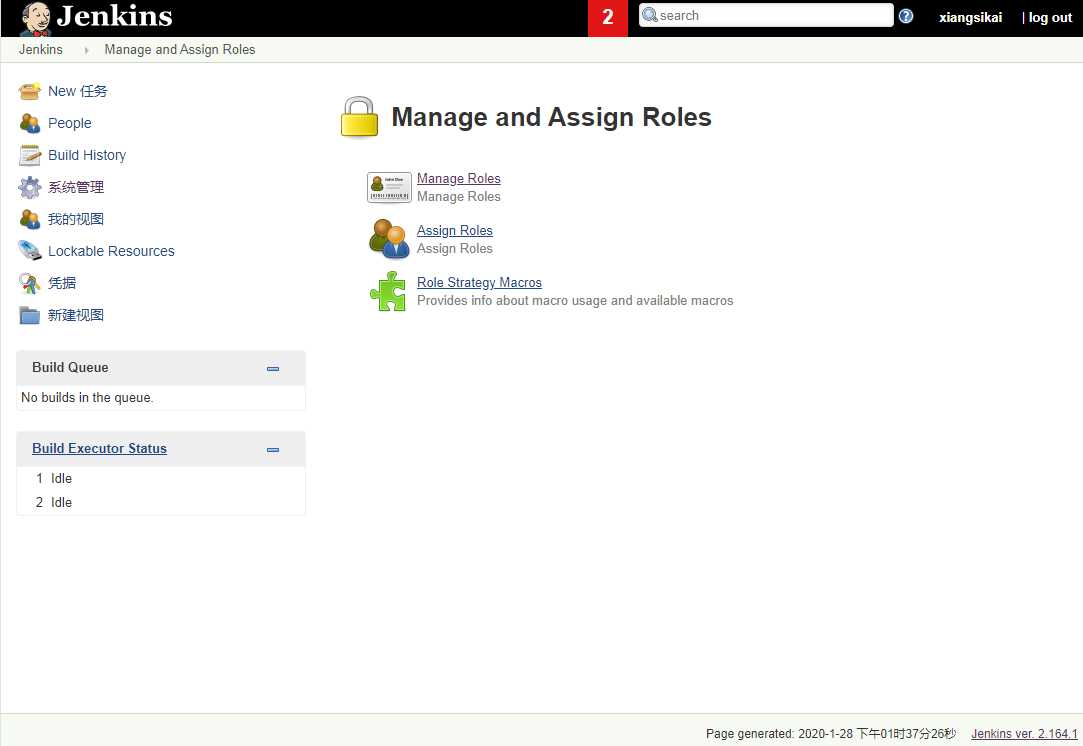Viewport: 1083px width, 746px height.
Task: Click the Page generated timestamp text
Action: [x=830, y=734]
